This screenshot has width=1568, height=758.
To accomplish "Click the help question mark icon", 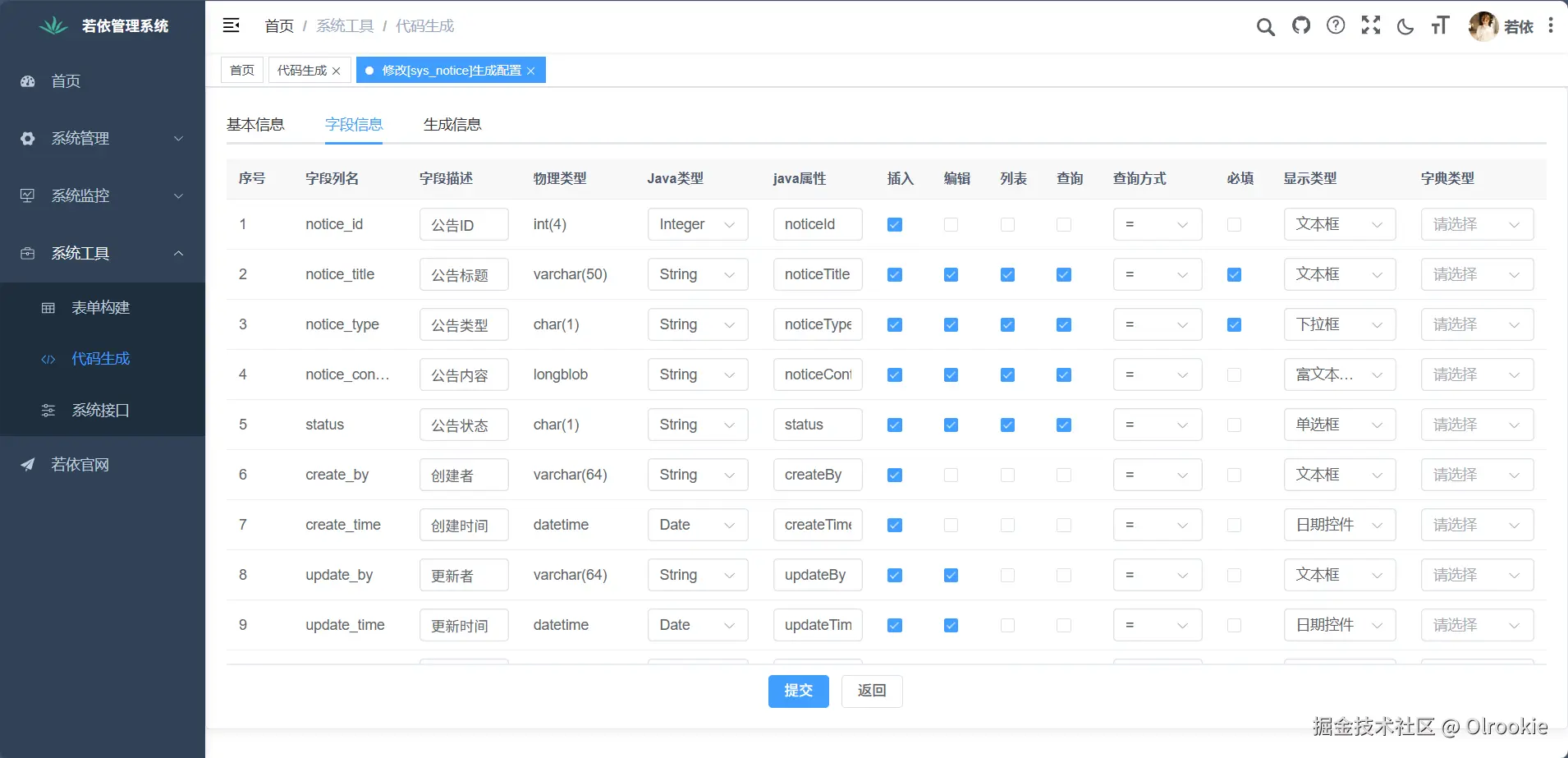I will tap(1336, 25).
